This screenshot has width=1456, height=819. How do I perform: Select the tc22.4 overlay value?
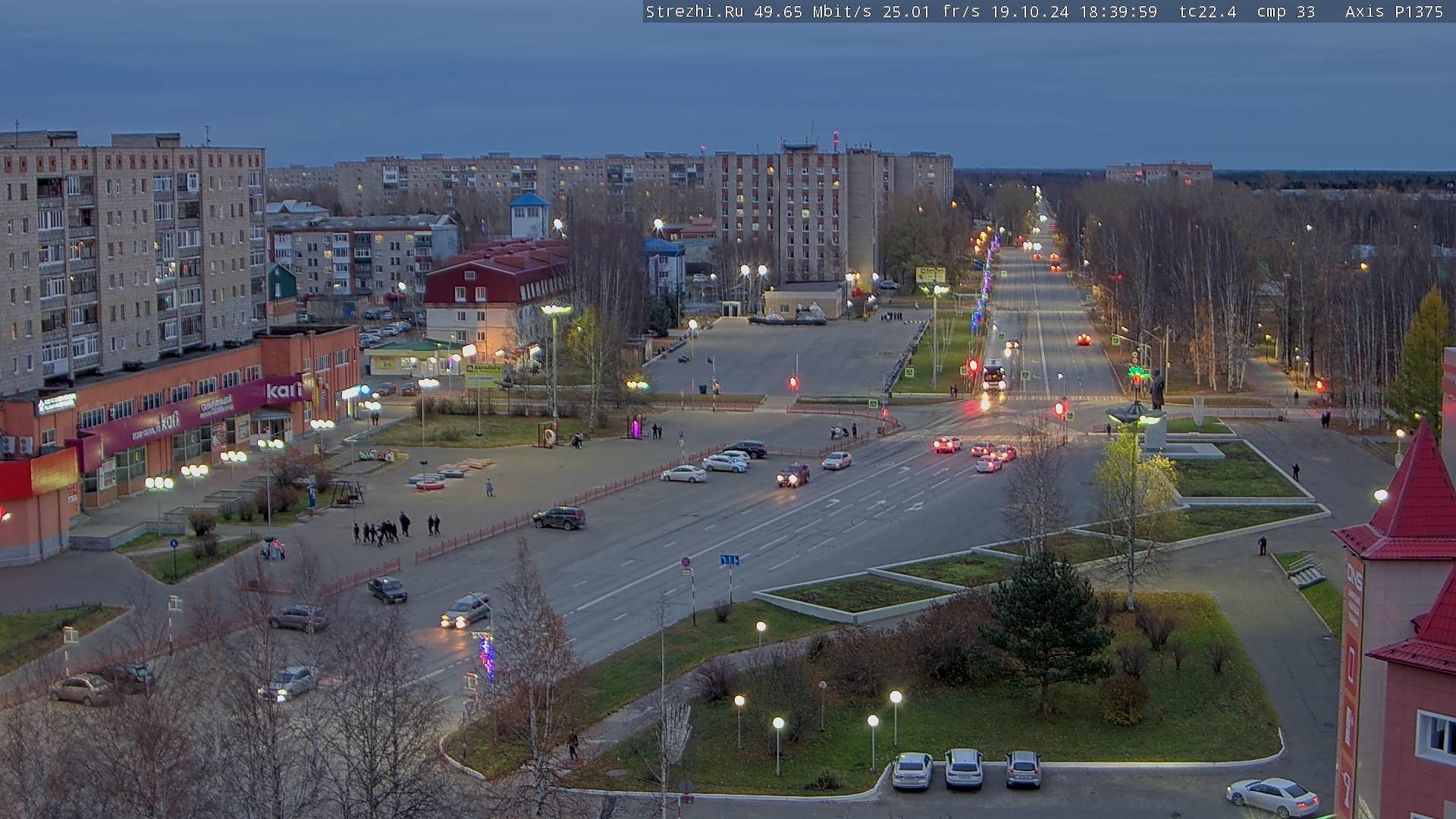coord(1207,12)
